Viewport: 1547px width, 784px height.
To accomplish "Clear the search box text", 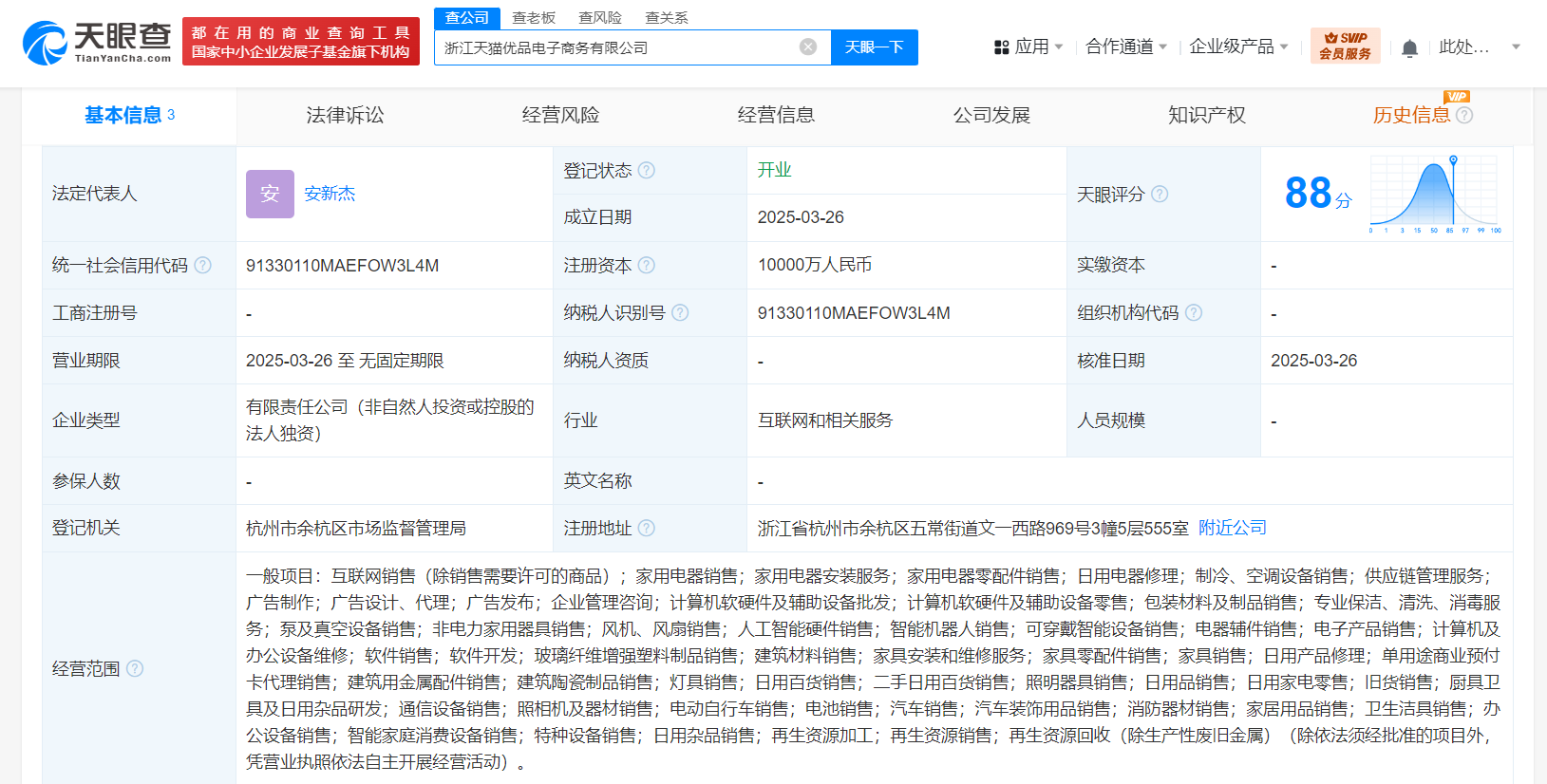I will [x=807, y=47].
